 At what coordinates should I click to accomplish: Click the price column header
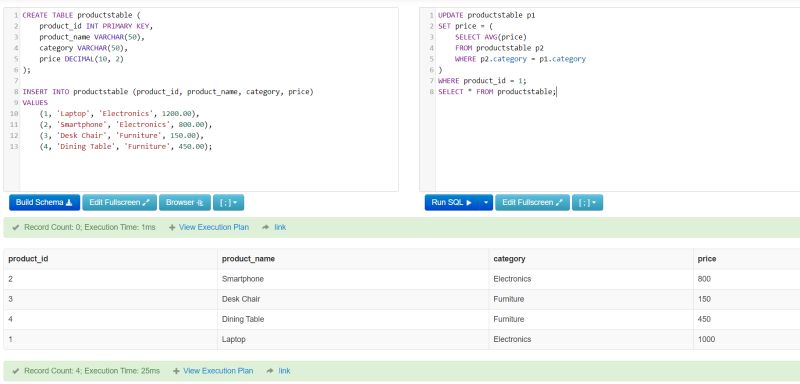pos(707,259)
